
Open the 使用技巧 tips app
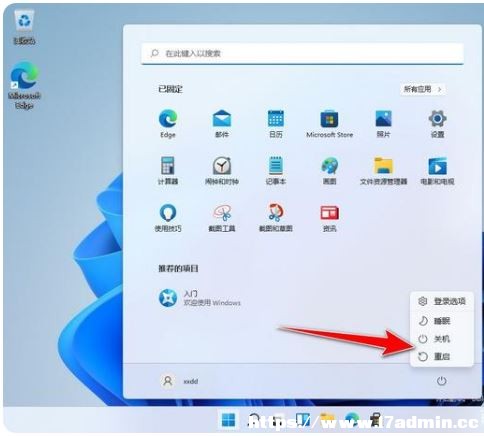pyautogui.click(x=168, y=217)
